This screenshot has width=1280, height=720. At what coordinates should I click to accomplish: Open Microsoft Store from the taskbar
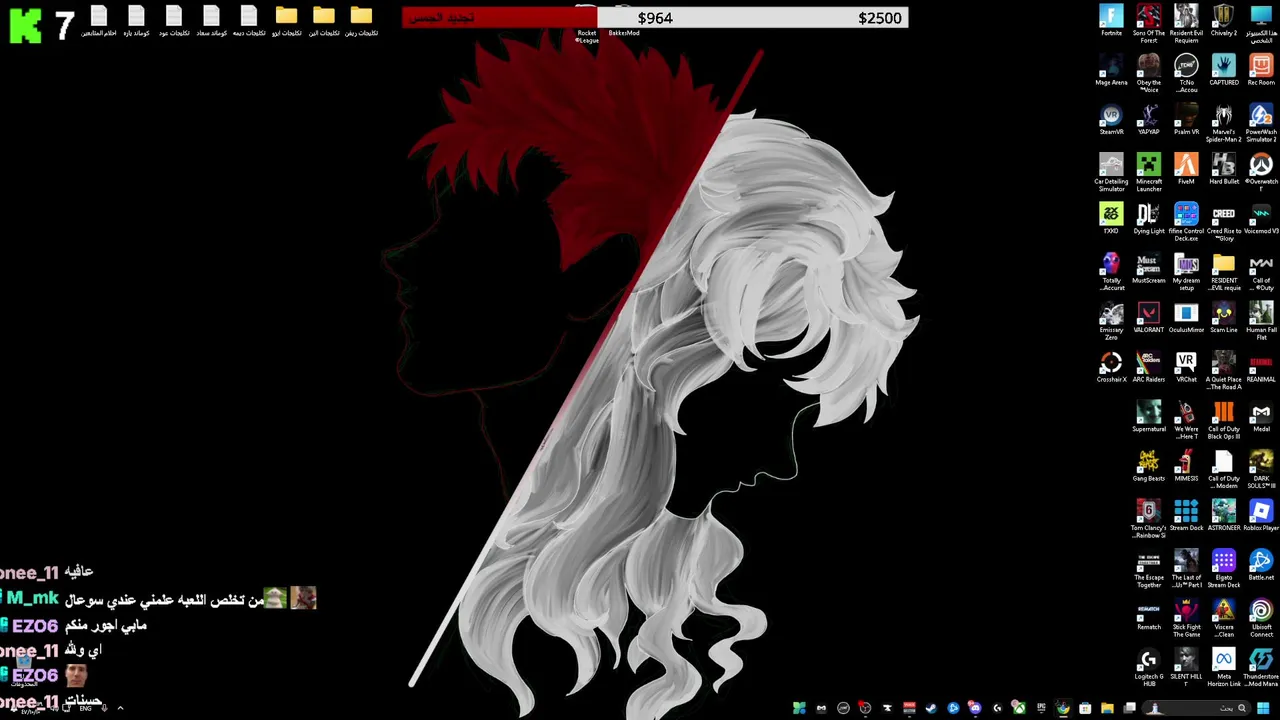(1085, 708)
